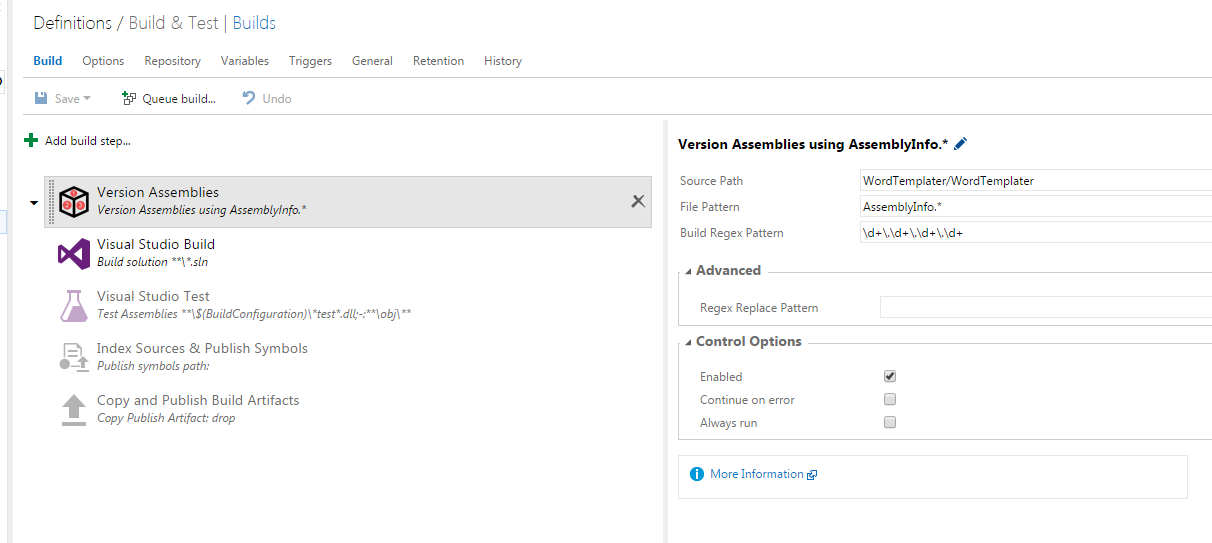Enable the Continue on error checkbox

(x=890, y=400)
